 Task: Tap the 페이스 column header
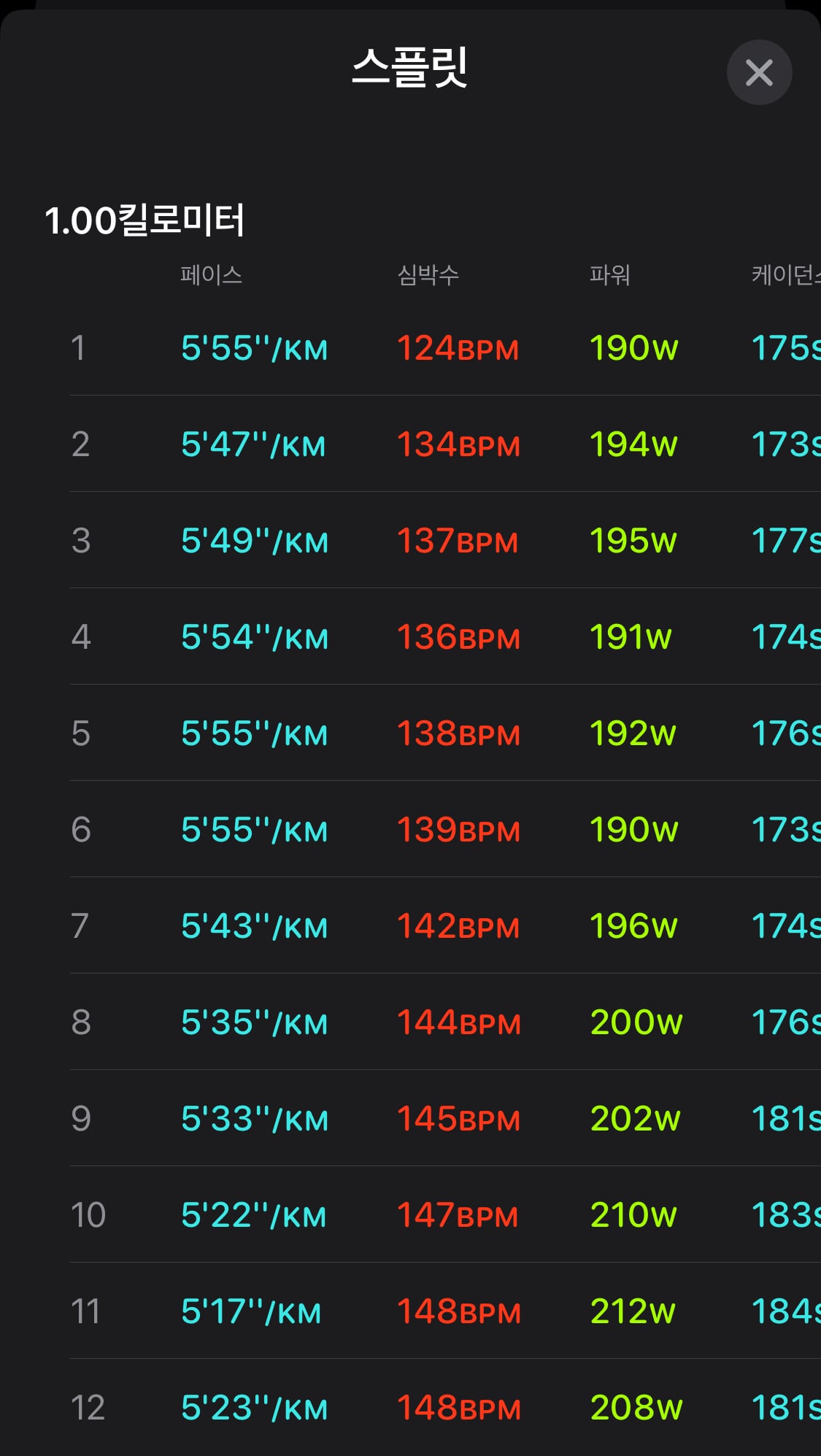pos(211,275)
